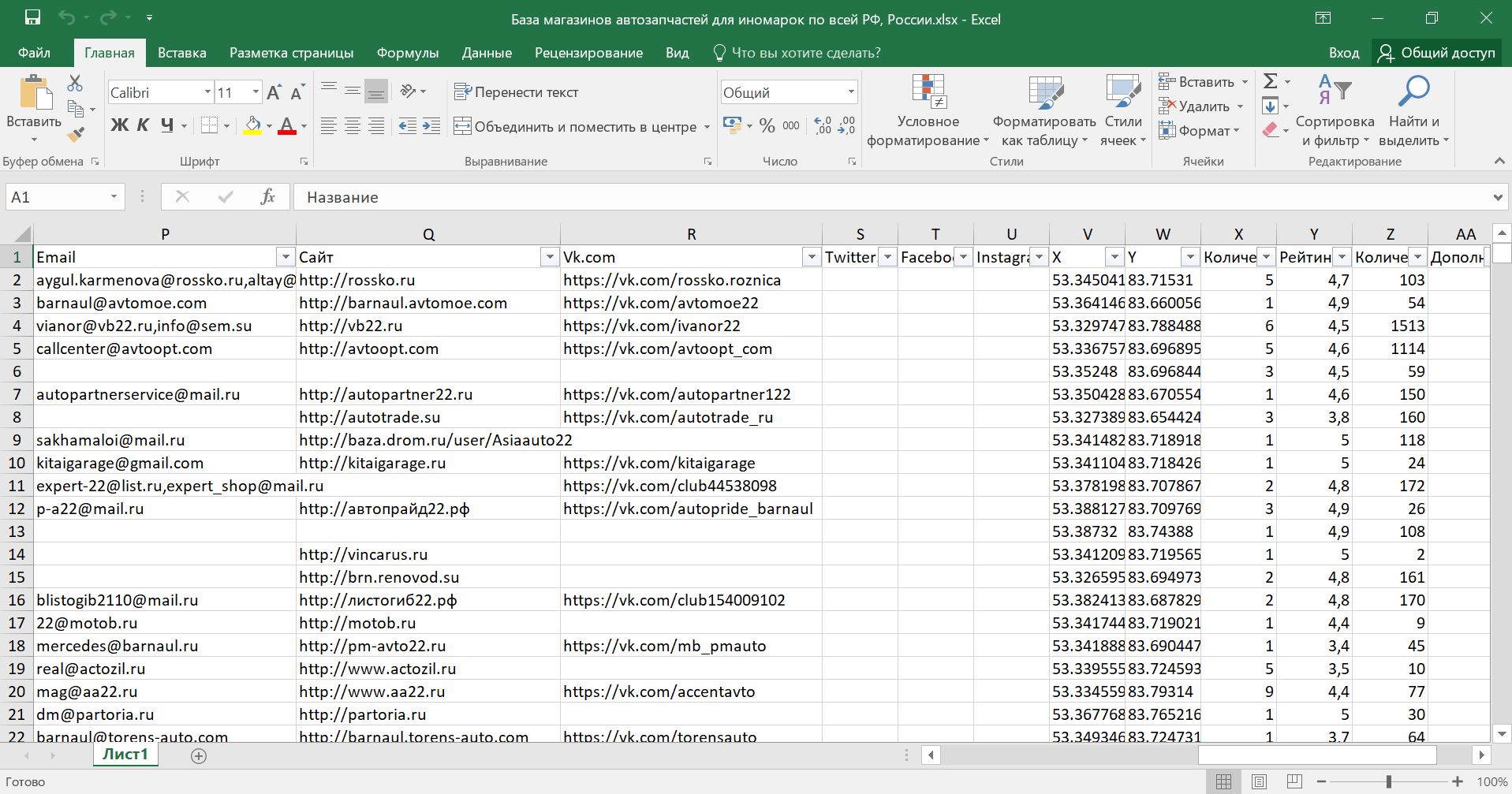Screen dimensions: 1512x794
Task: Open the Общий number format dropdown
Action: pos(850,92)
